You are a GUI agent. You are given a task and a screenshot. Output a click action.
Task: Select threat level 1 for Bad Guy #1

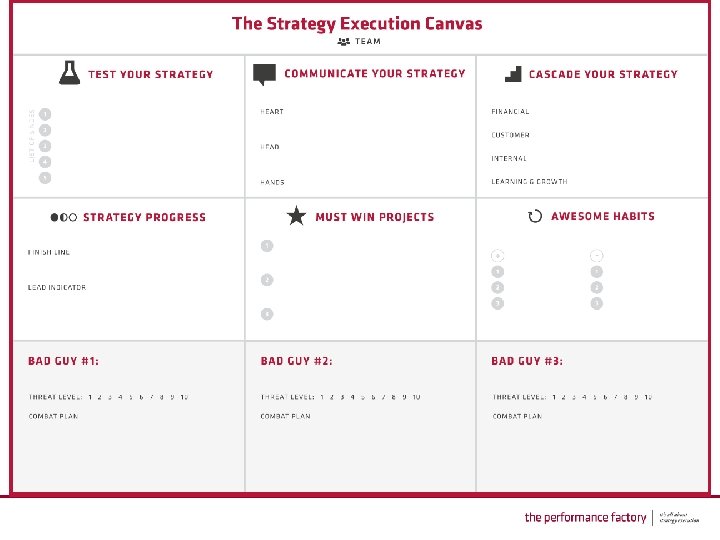pyautogui.click(x=89, y=397)
